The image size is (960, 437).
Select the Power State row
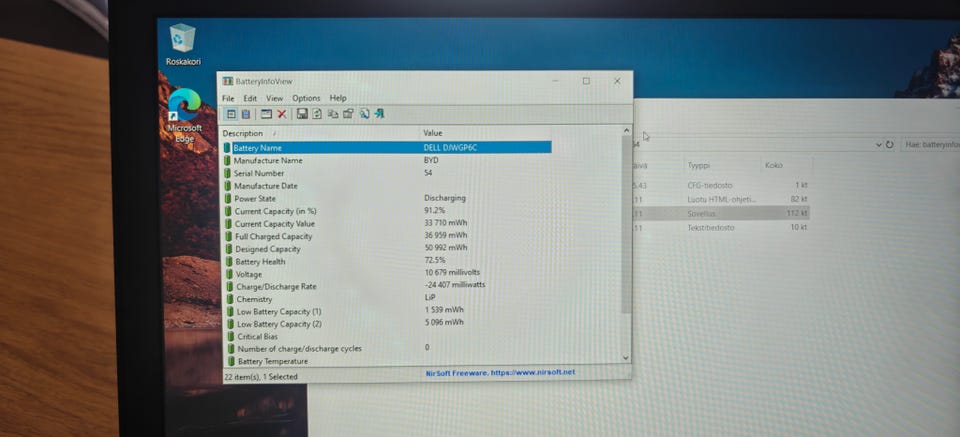click(388, 198)
